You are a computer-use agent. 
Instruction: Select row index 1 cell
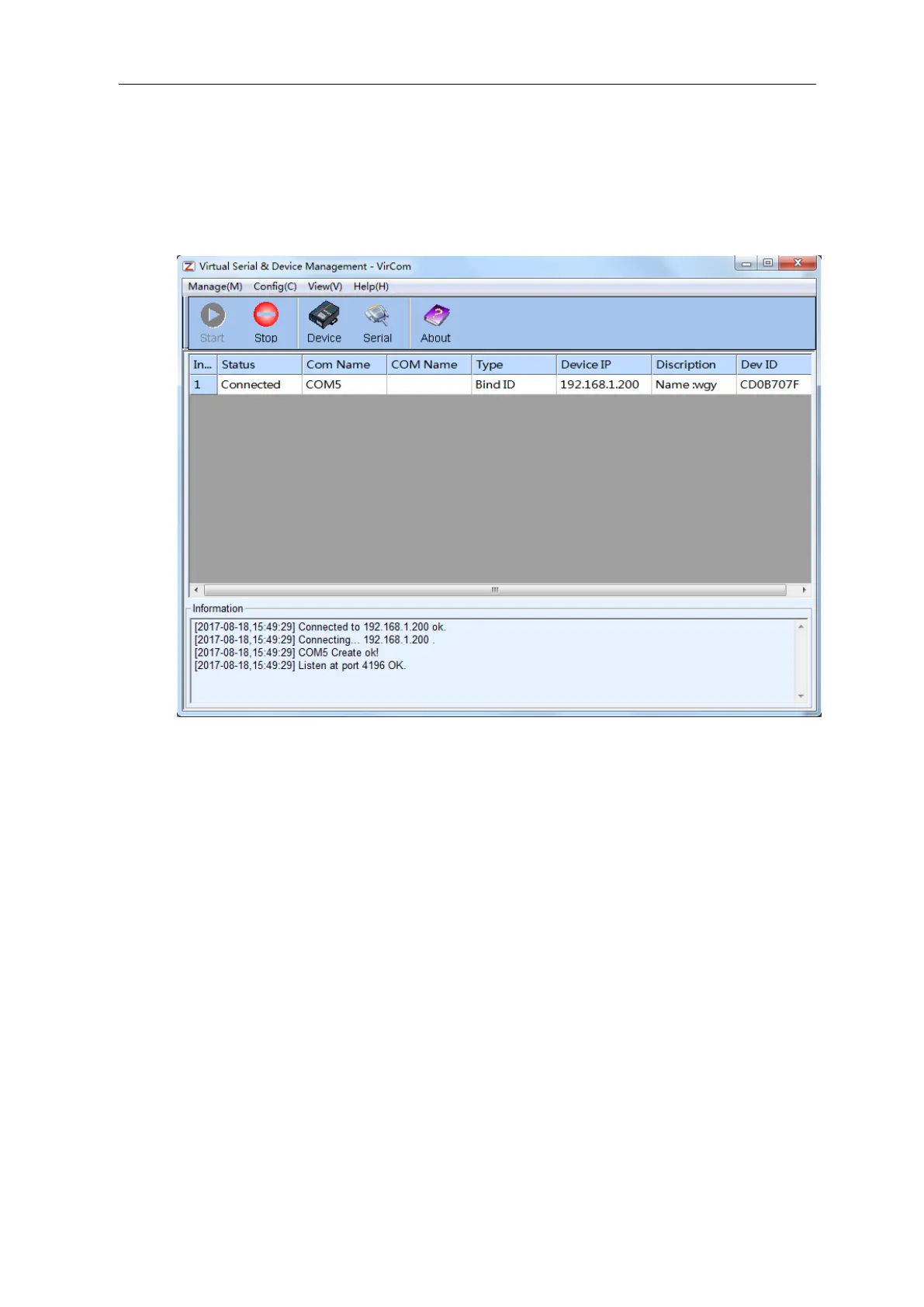pyautogui.click(x=203, y=384)
